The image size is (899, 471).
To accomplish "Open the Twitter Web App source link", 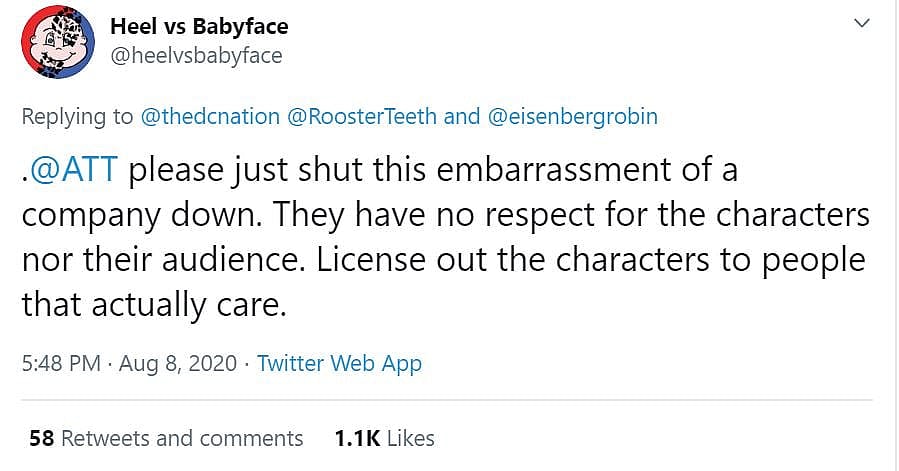I will tap(339, 363).
